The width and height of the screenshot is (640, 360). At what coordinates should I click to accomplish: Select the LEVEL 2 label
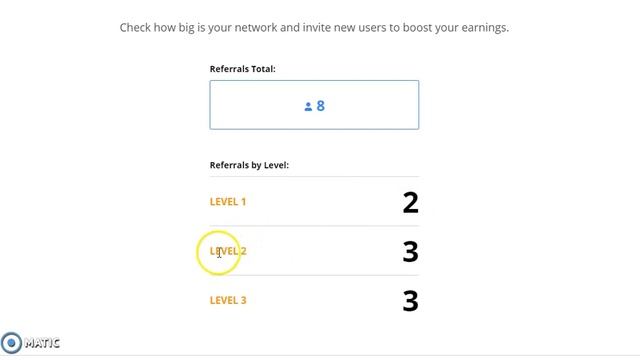228,251
